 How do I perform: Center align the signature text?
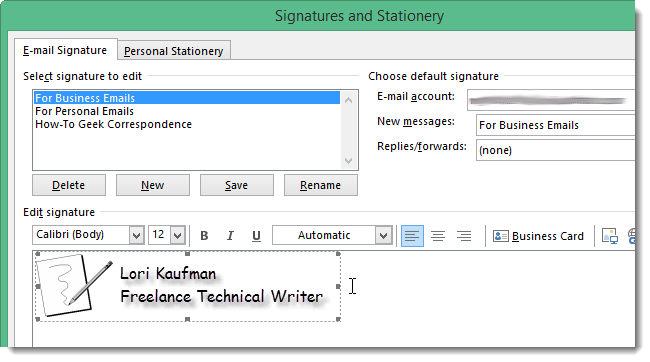pyautogui.click(x=438, y=236)
